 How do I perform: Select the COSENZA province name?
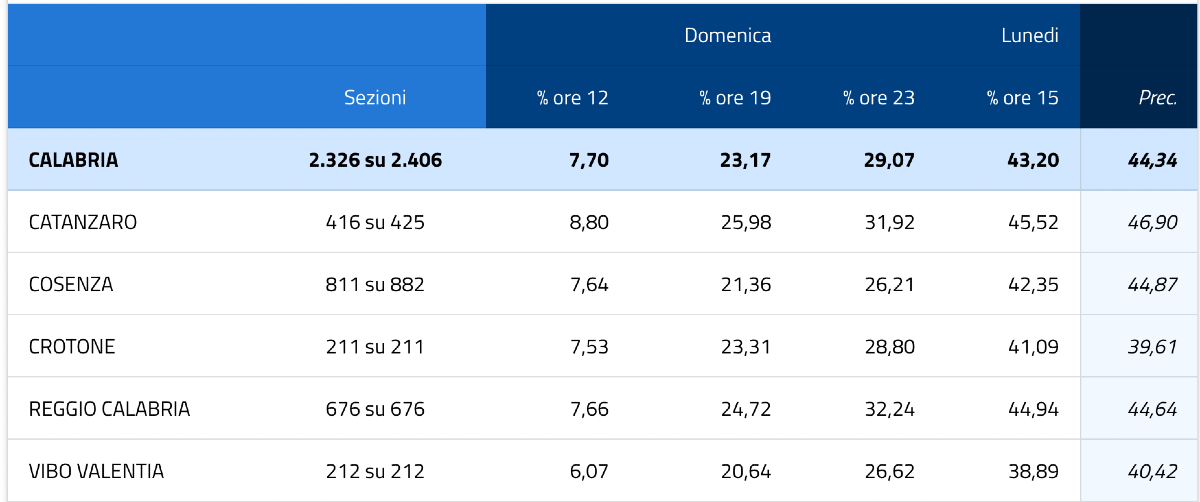71,285
